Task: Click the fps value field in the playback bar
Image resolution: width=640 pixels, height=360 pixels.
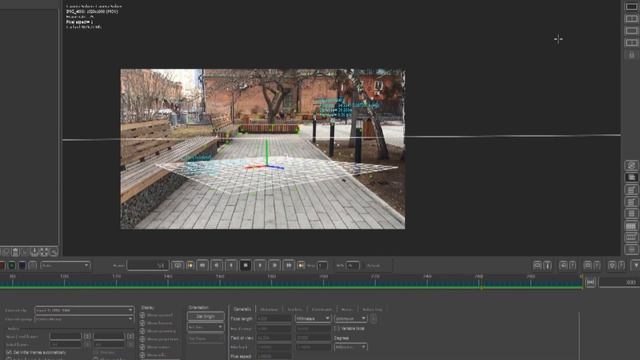Action: pos(353,266)
